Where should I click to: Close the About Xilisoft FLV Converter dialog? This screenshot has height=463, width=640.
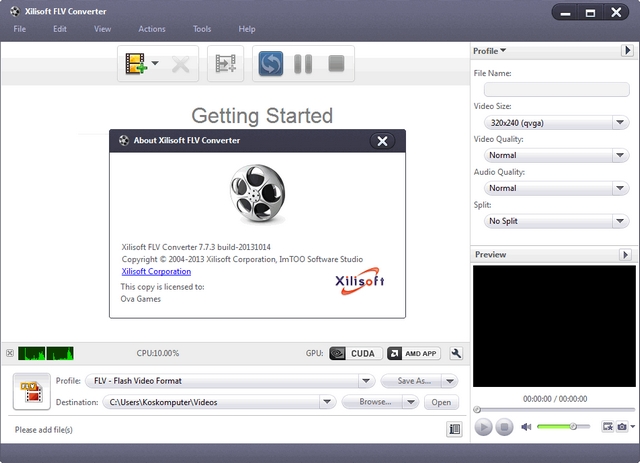[382, 141]
